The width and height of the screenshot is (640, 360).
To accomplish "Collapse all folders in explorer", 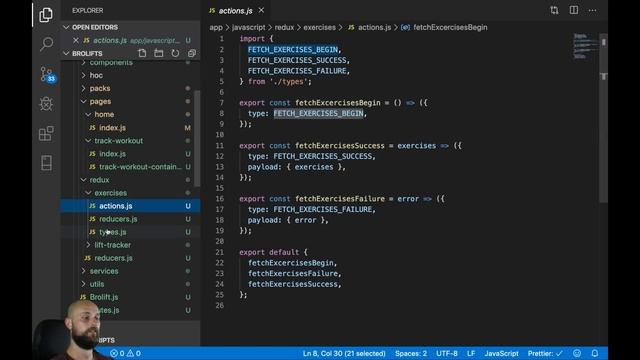I will 192,53.
